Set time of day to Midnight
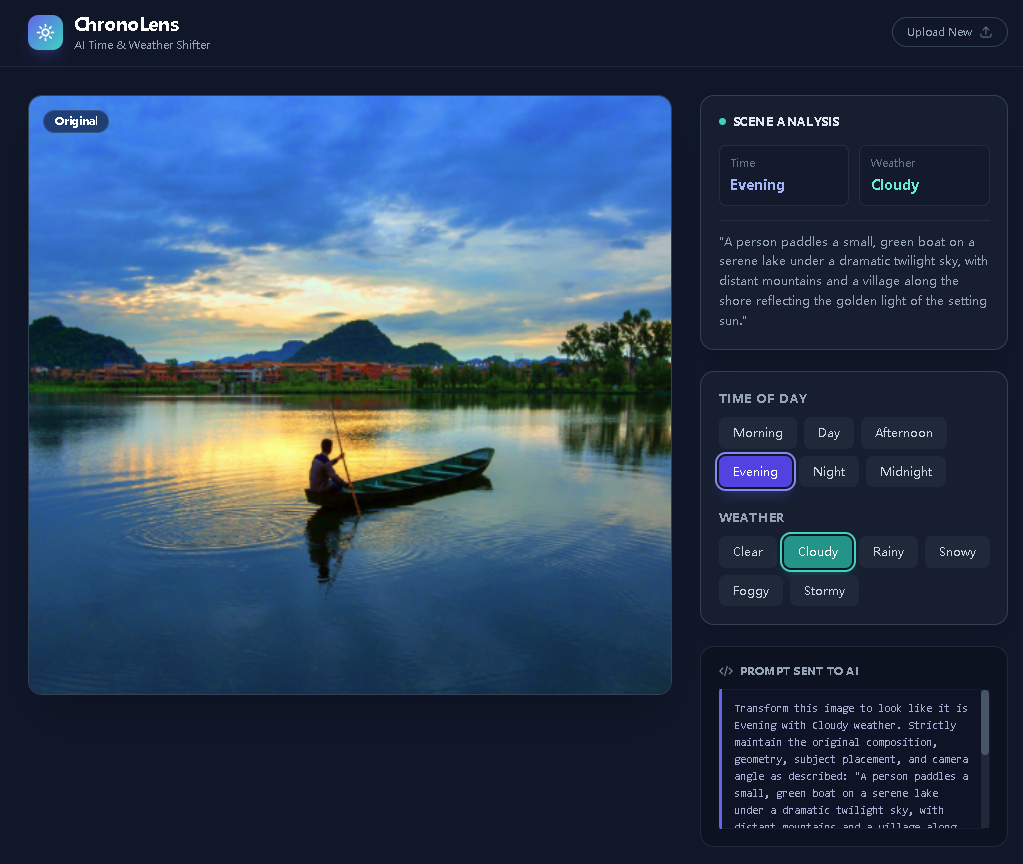This screenshot has height=864, width=1023. [x=905, y=472]
